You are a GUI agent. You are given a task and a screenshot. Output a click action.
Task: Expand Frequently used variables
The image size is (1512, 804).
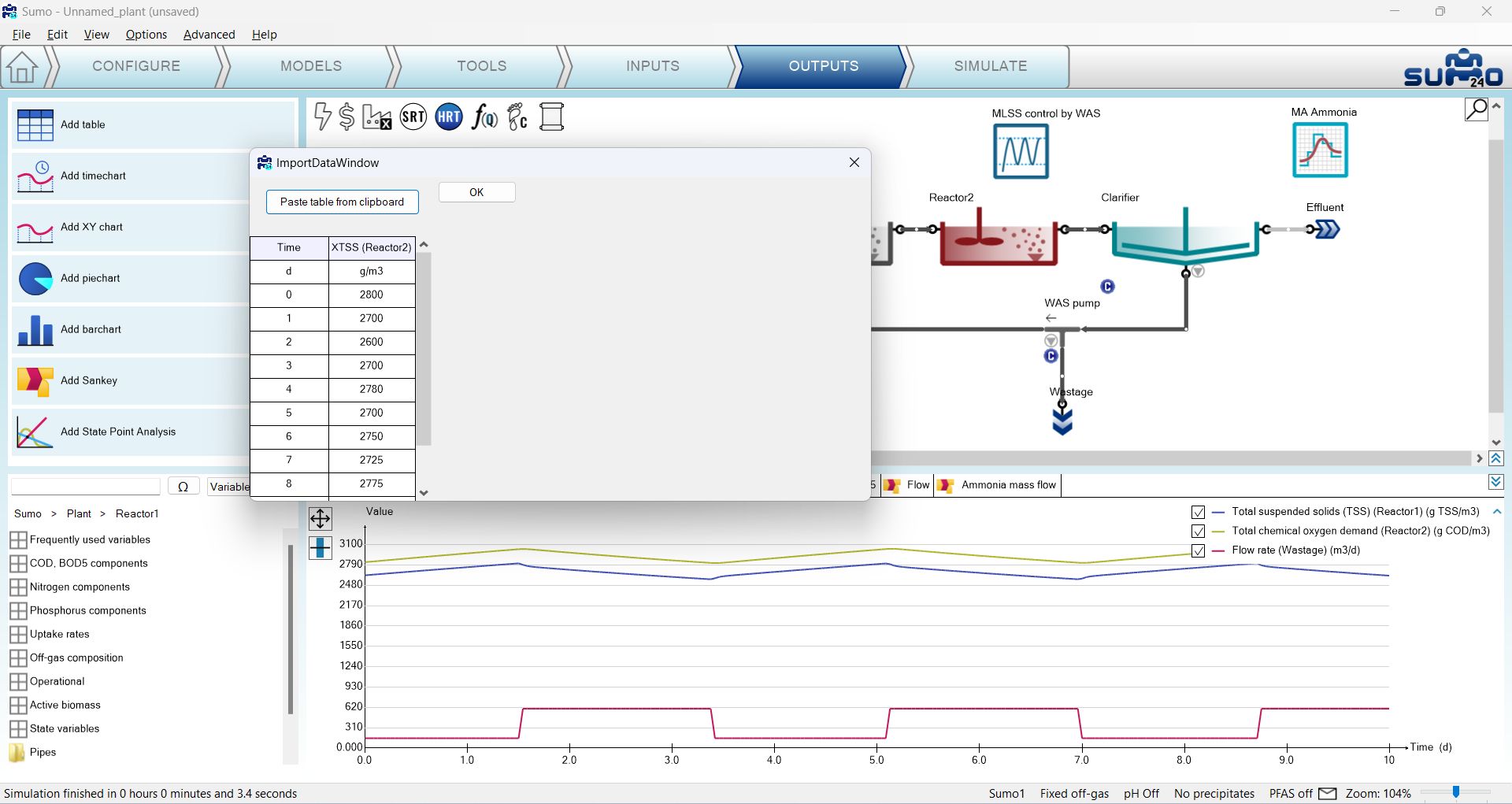pyautogui.click(x=18, y=540)
